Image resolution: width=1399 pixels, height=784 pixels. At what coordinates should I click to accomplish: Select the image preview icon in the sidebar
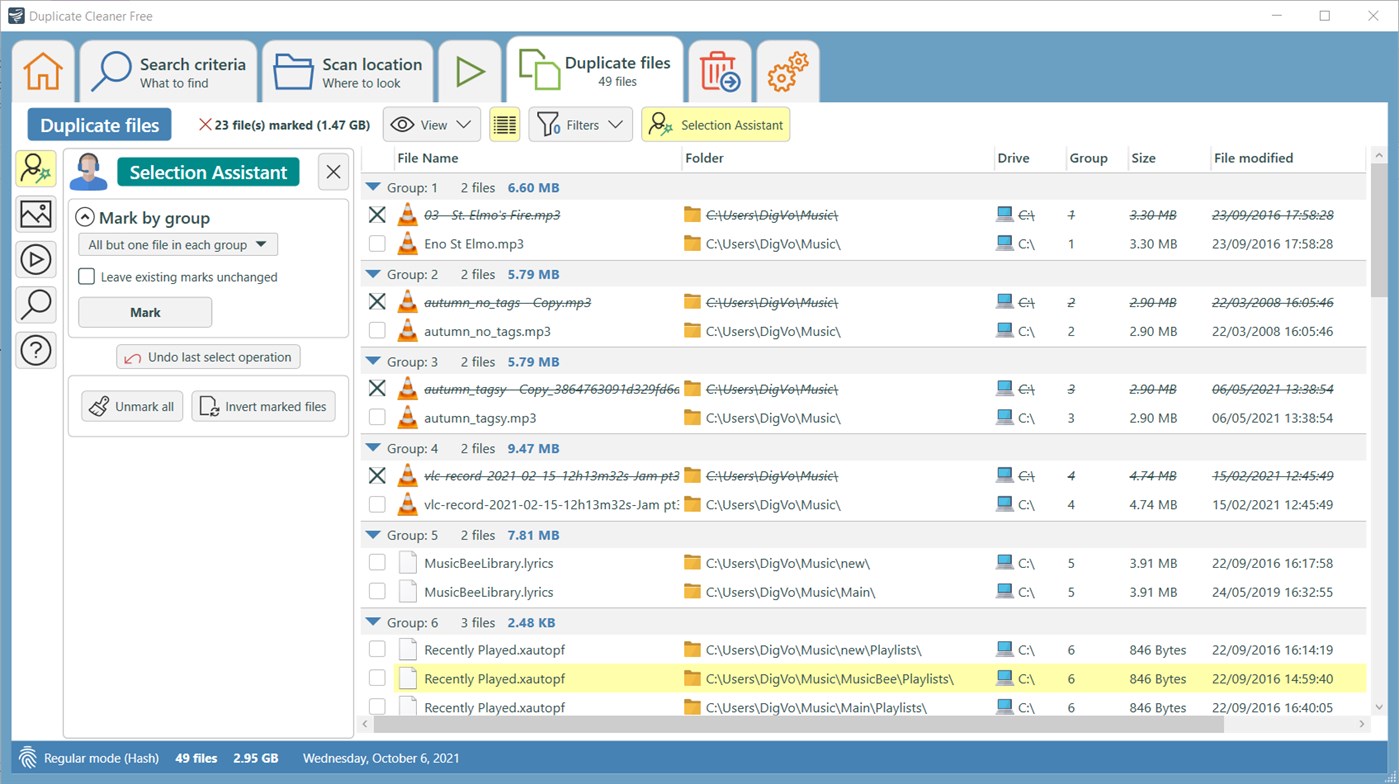35,214
